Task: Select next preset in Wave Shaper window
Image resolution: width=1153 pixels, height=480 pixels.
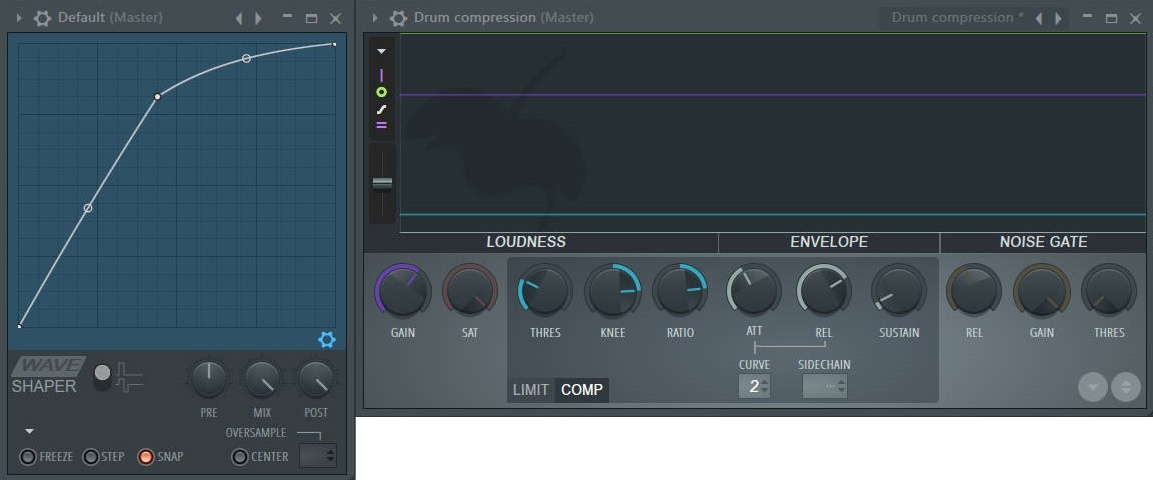Action: (x=258, y=18)
